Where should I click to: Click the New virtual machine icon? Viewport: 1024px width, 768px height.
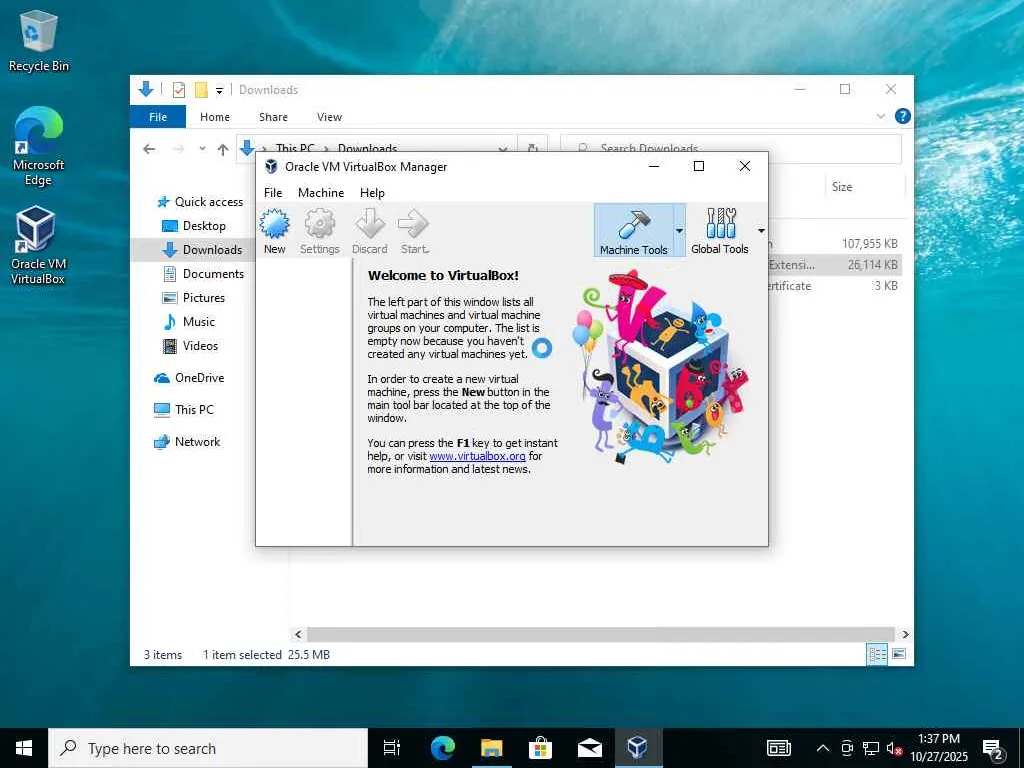[x=274, y=231]
